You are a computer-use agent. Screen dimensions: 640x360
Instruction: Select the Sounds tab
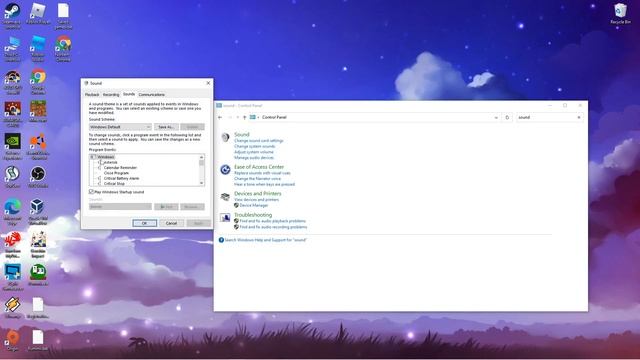[x=129, y=94]
